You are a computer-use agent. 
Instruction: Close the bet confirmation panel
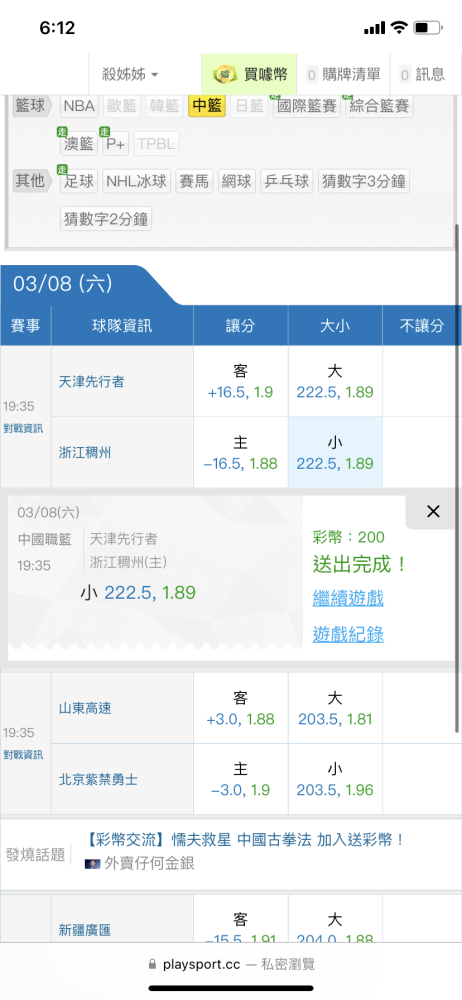[x=433, y=511]
